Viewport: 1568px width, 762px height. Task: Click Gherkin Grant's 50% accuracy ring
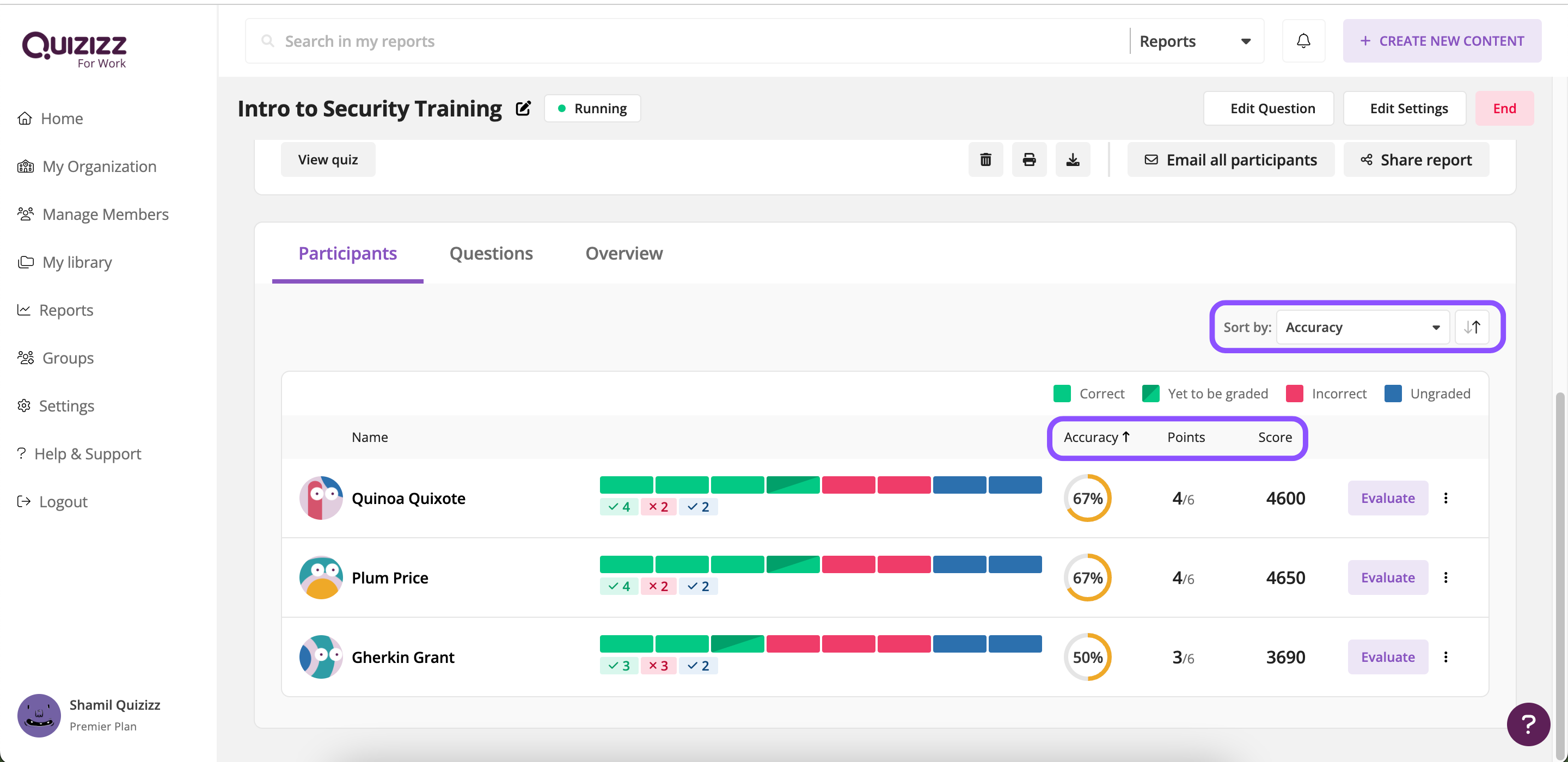click(x=1088, y=657)
